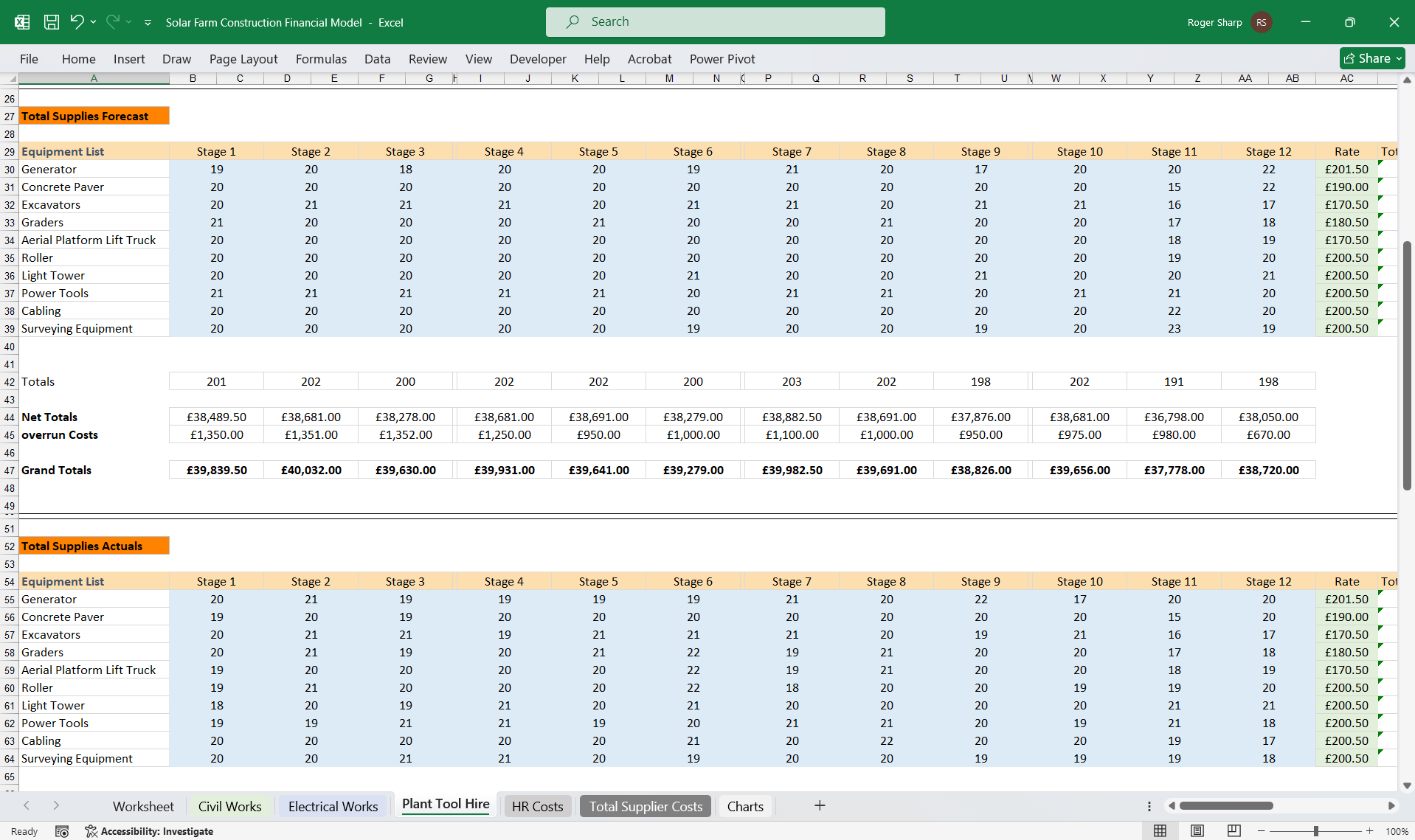1415x840 pixels.
Task: Click the horizontal scrollbar thumb
Action: [x=1226, y=805]
